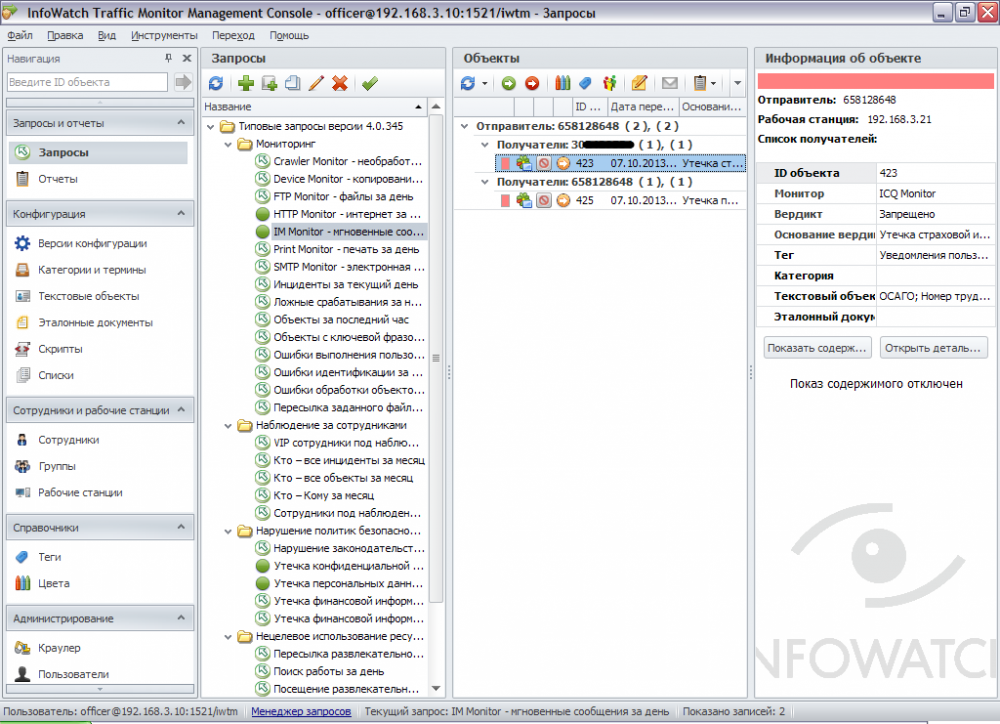Open the Инструменты menu
The image size is (1000, 724).
[164, 35]
